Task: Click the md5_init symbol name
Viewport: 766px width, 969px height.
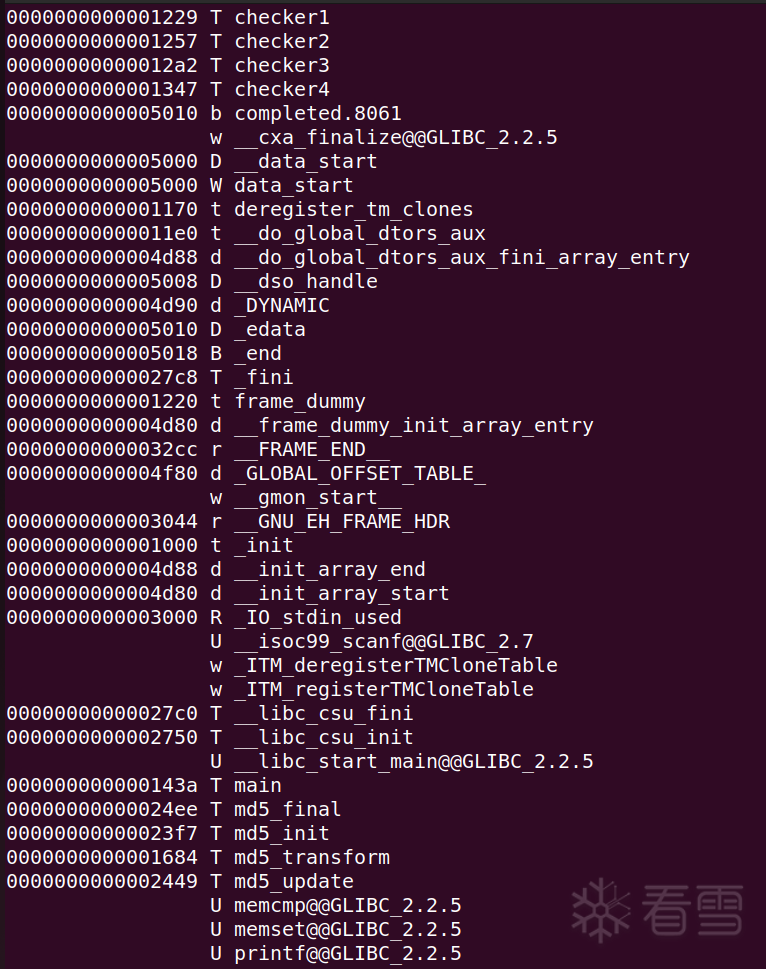Action: point(281,833)
